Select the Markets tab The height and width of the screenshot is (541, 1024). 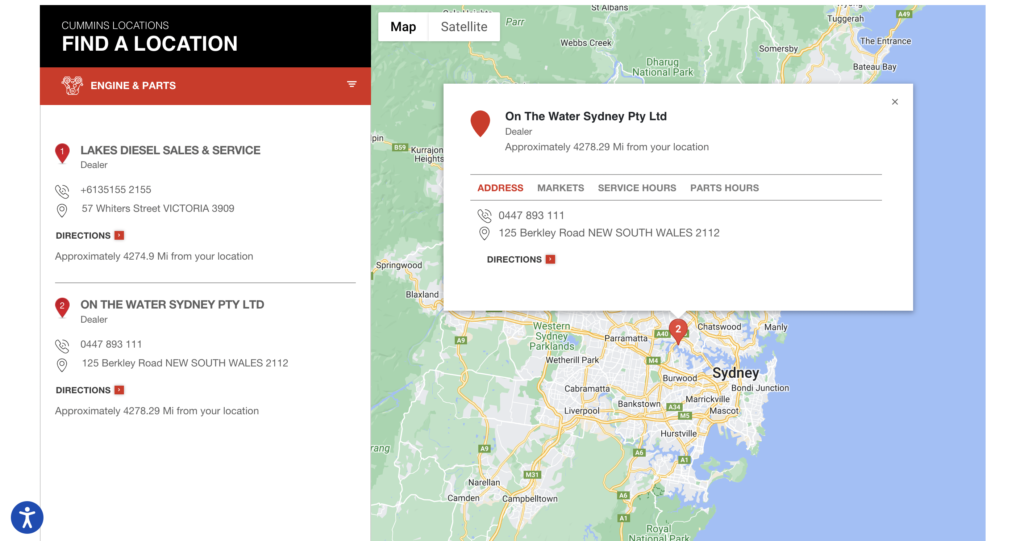coord(560,188)
